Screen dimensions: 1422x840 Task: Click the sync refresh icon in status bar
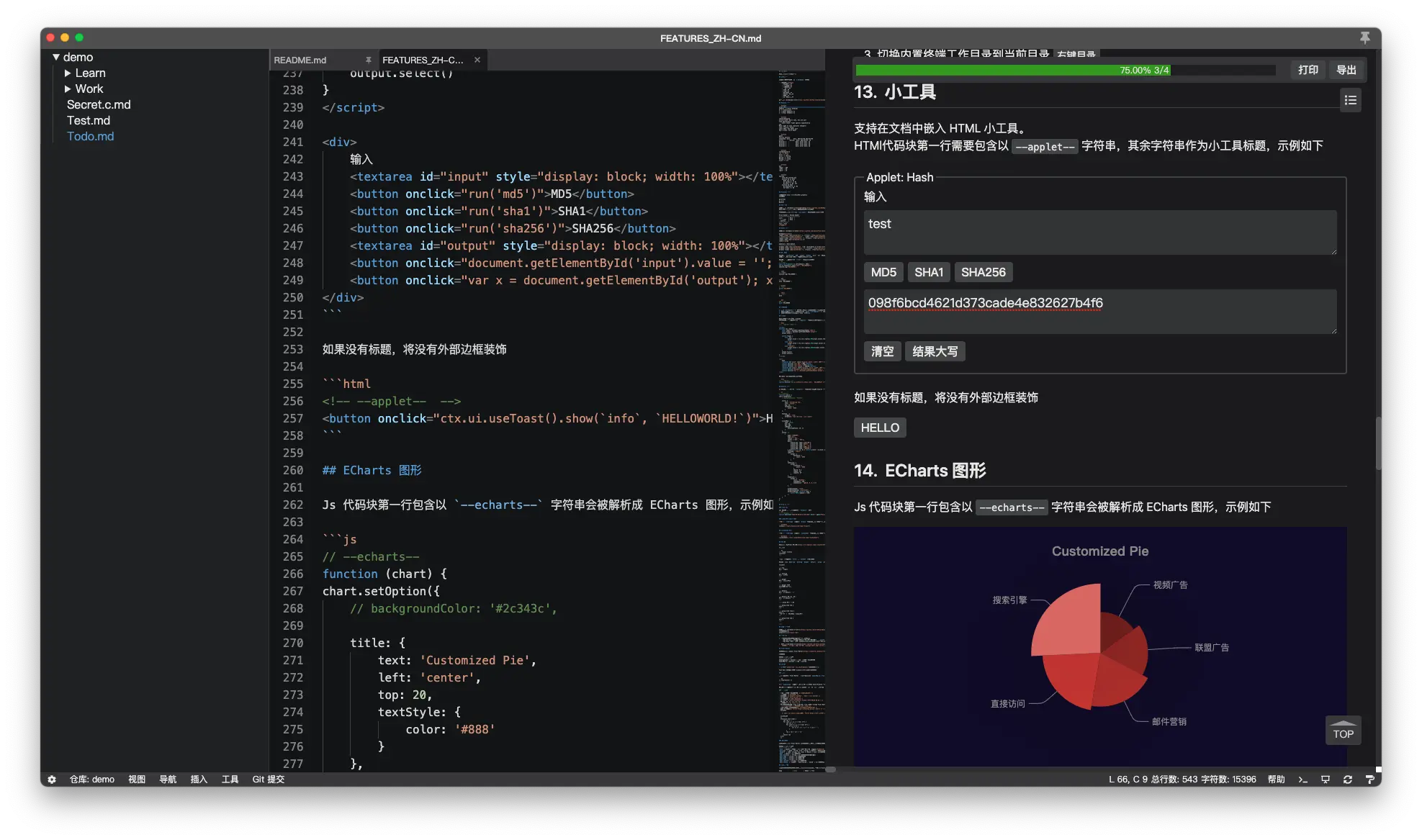point(1347,779)
